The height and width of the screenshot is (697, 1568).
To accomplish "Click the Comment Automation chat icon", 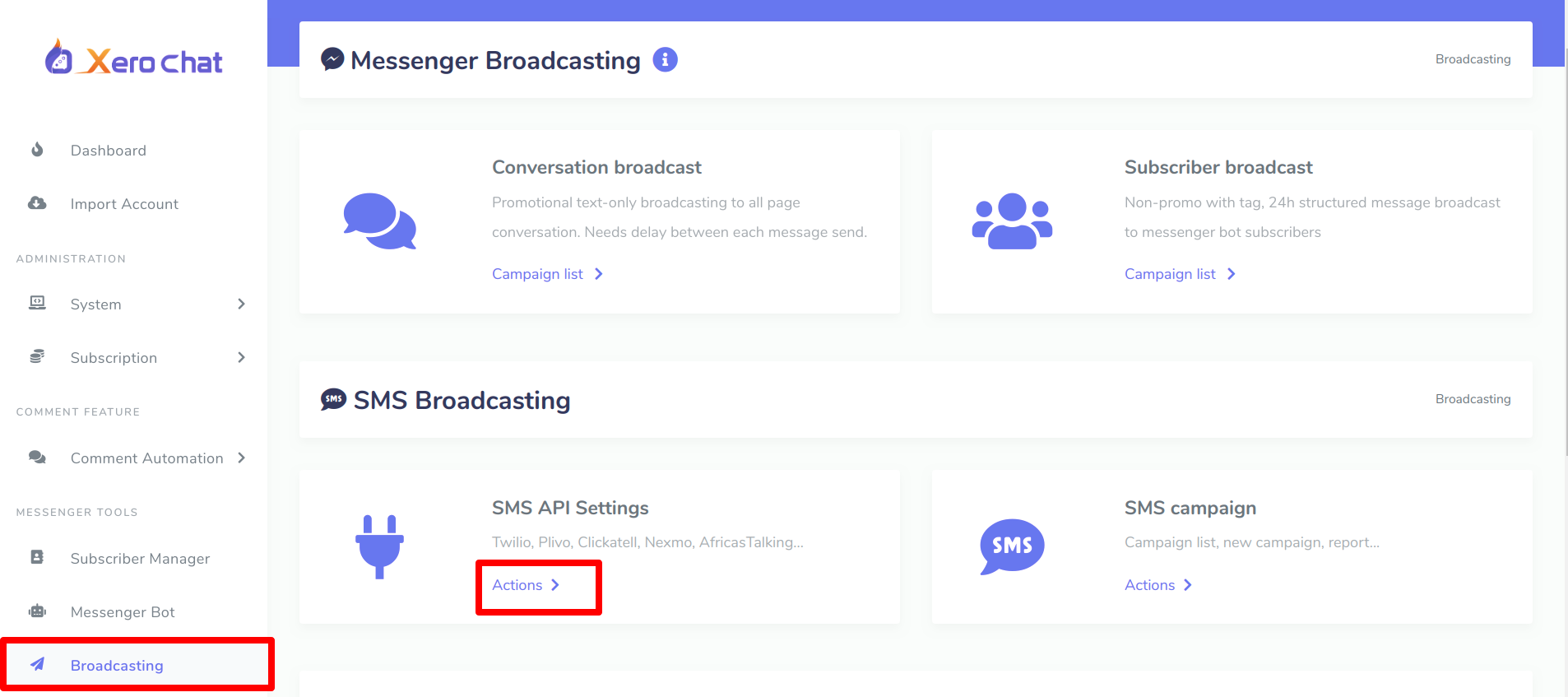I will [x=37, y=457].
